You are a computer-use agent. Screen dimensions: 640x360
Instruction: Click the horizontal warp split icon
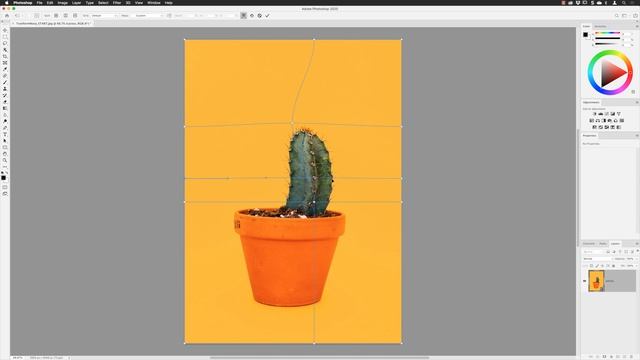(x=75, y=16)
